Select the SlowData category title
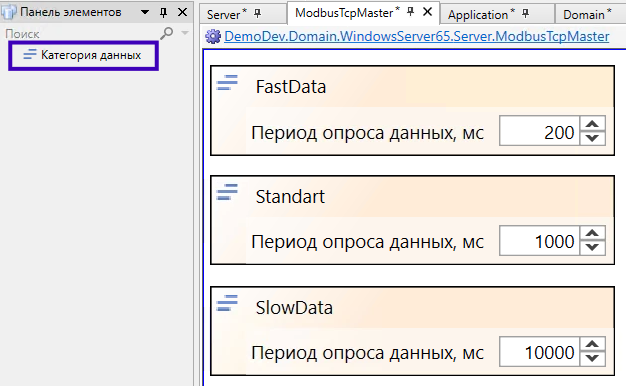This screenshot has width=626, height=386. point(294,307)
